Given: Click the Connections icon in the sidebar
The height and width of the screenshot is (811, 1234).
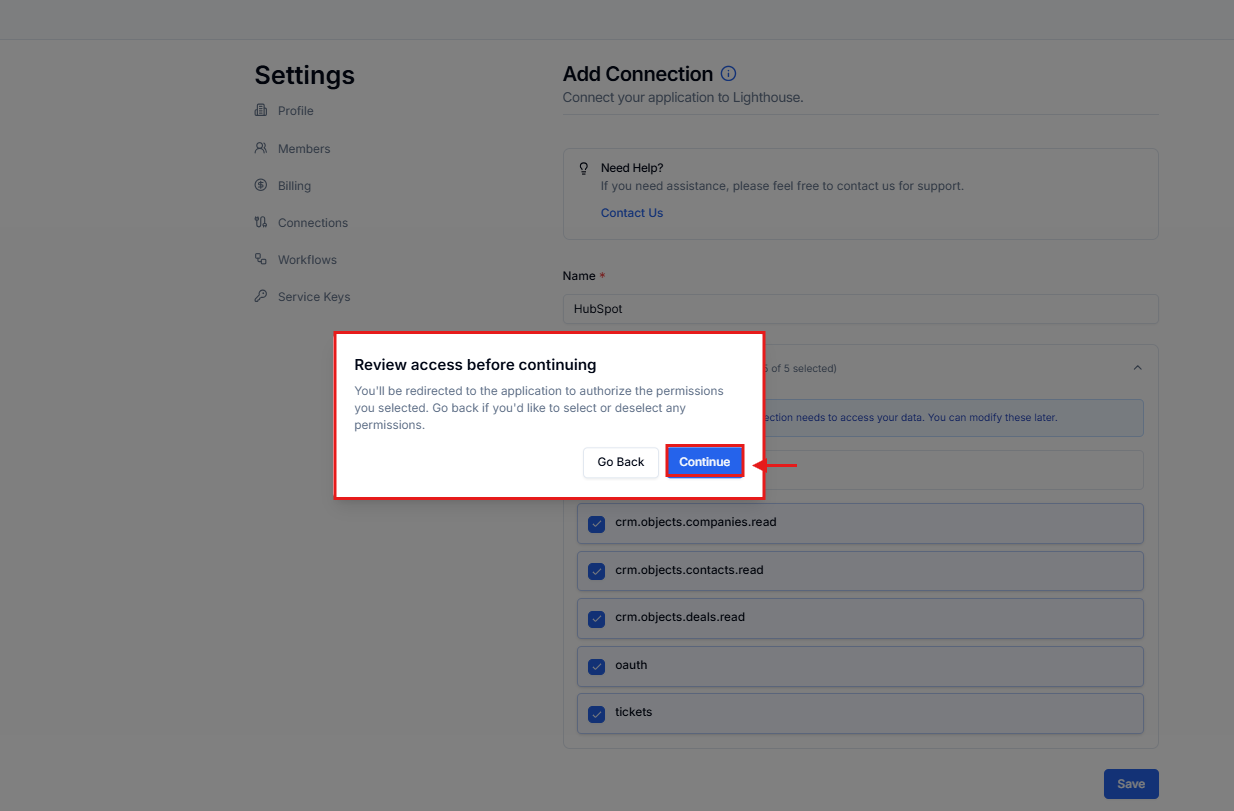Looking at the screenshot, I should point(261,222).
